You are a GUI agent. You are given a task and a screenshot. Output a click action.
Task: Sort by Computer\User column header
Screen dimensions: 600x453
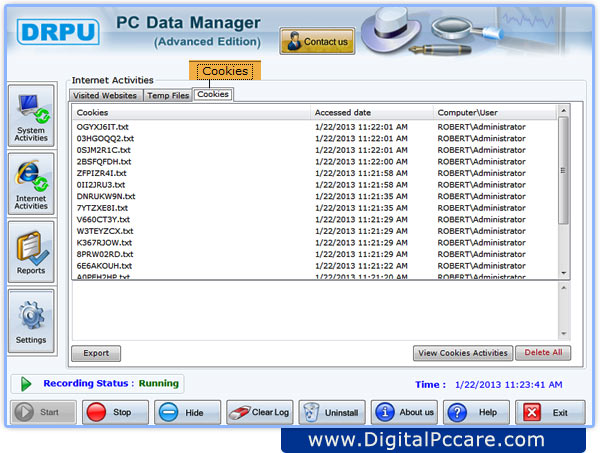495,112
